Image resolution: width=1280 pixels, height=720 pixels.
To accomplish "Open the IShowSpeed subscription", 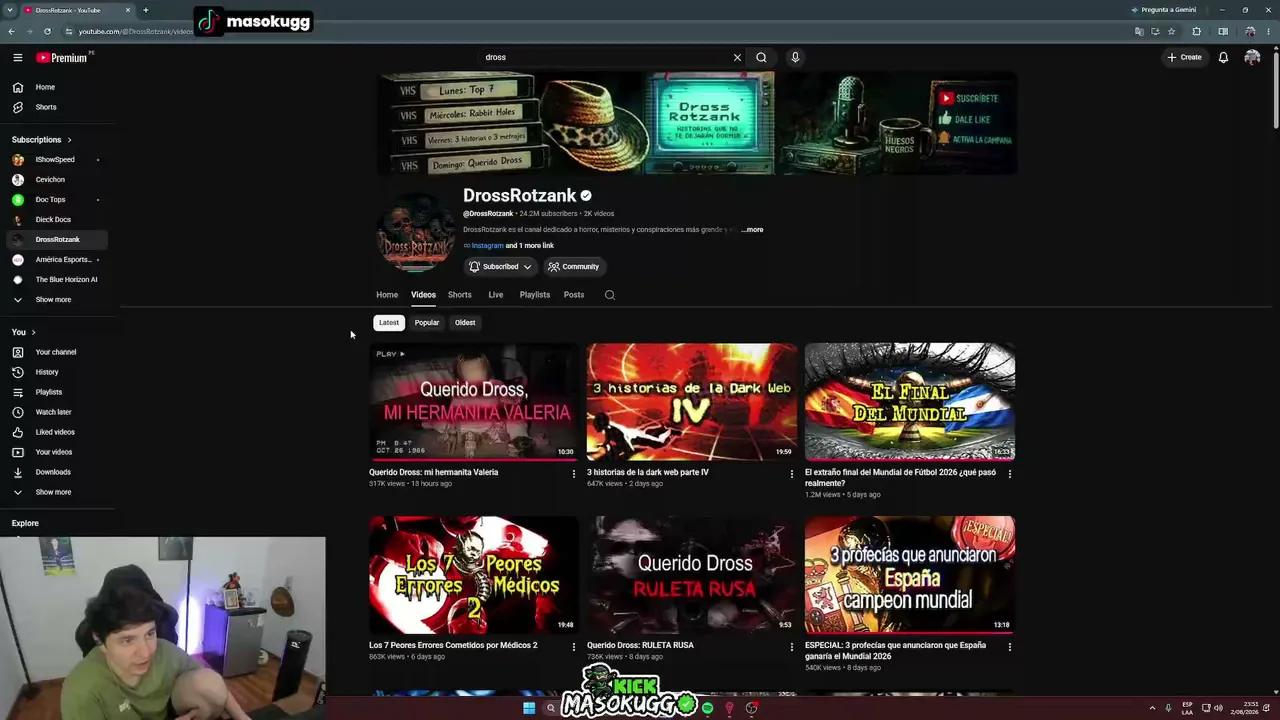I will (57, 159).
